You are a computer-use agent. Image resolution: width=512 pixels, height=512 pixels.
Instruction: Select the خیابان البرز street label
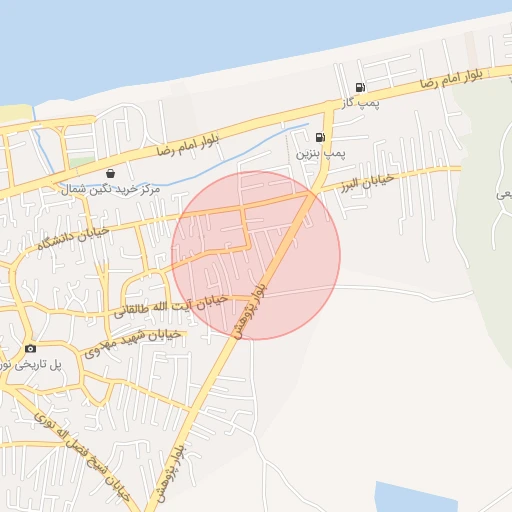point(367,183)
